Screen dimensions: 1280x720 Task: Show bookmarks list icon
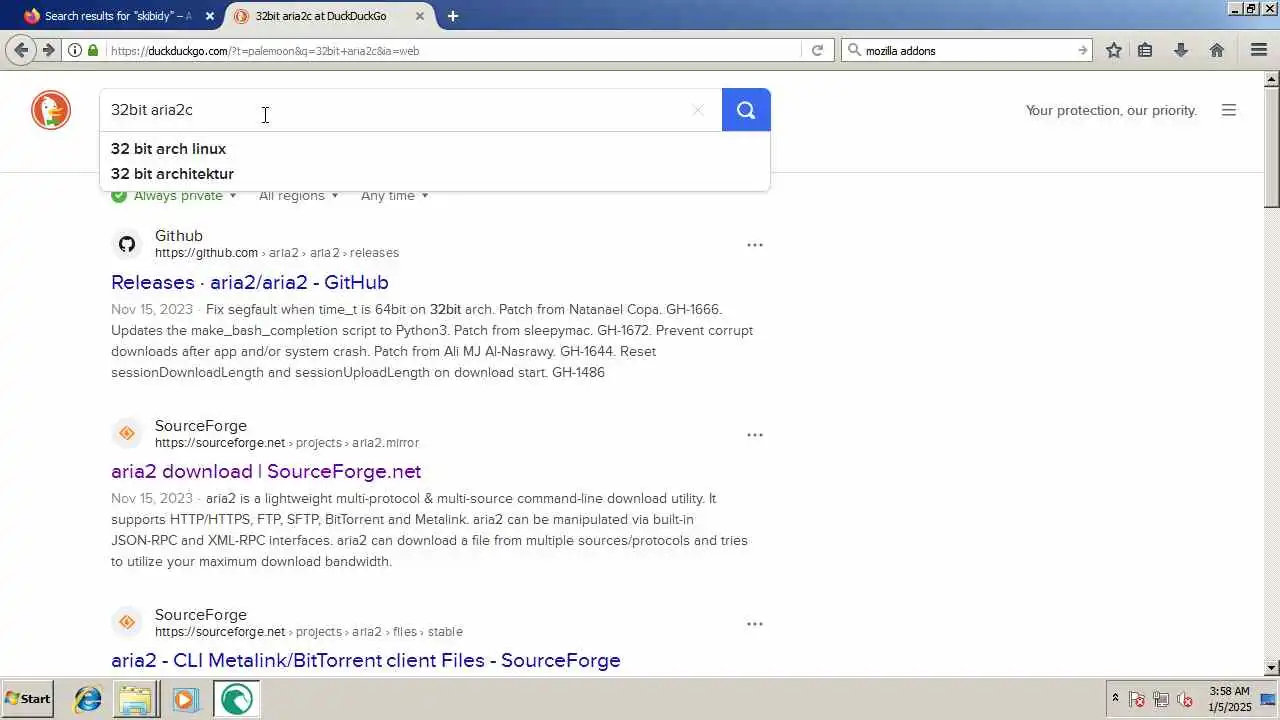pyautogui.click(x=1146, y=50)
